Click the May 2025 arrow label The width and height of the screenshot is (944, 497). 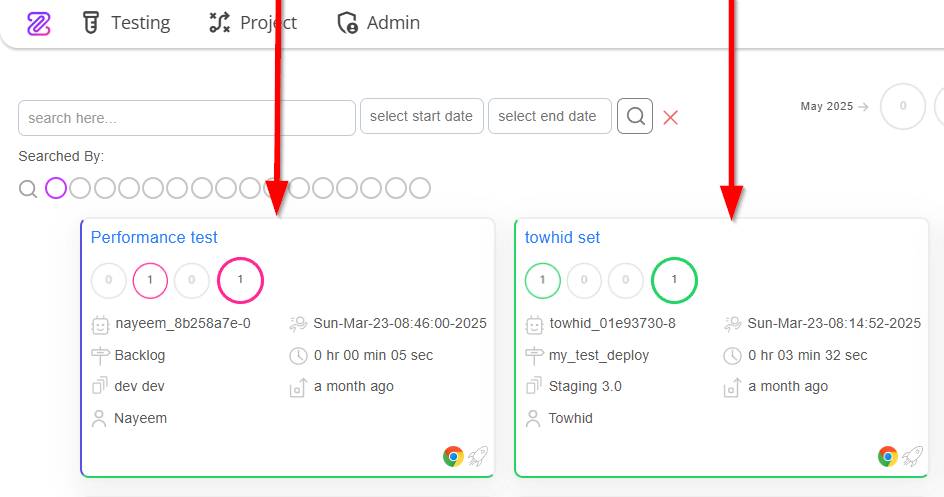pos(834,106)
